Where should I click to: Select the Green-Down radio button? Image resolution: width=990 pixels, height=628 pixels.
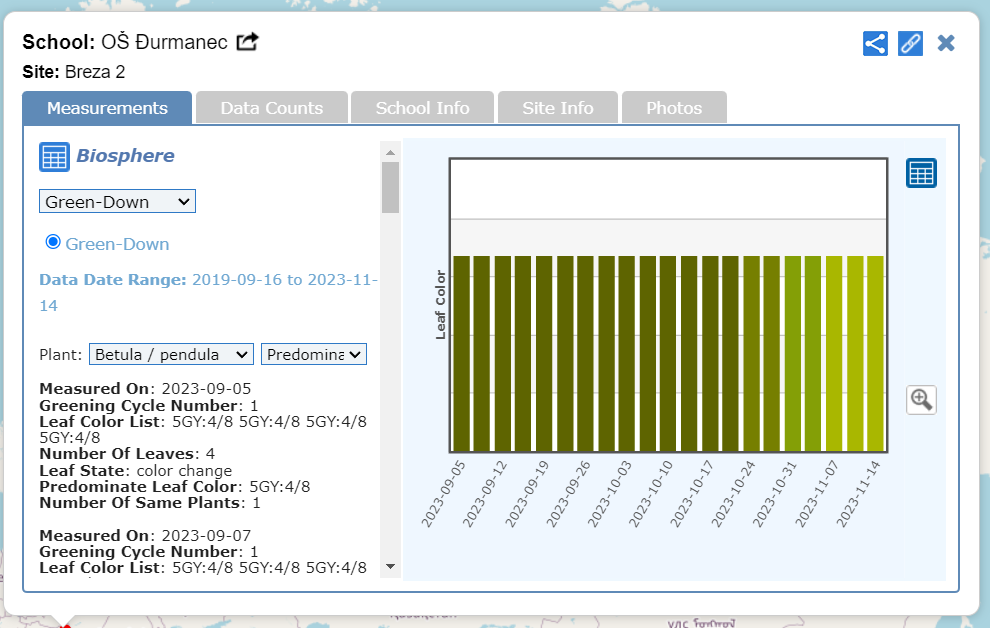[x=54, y=242]
